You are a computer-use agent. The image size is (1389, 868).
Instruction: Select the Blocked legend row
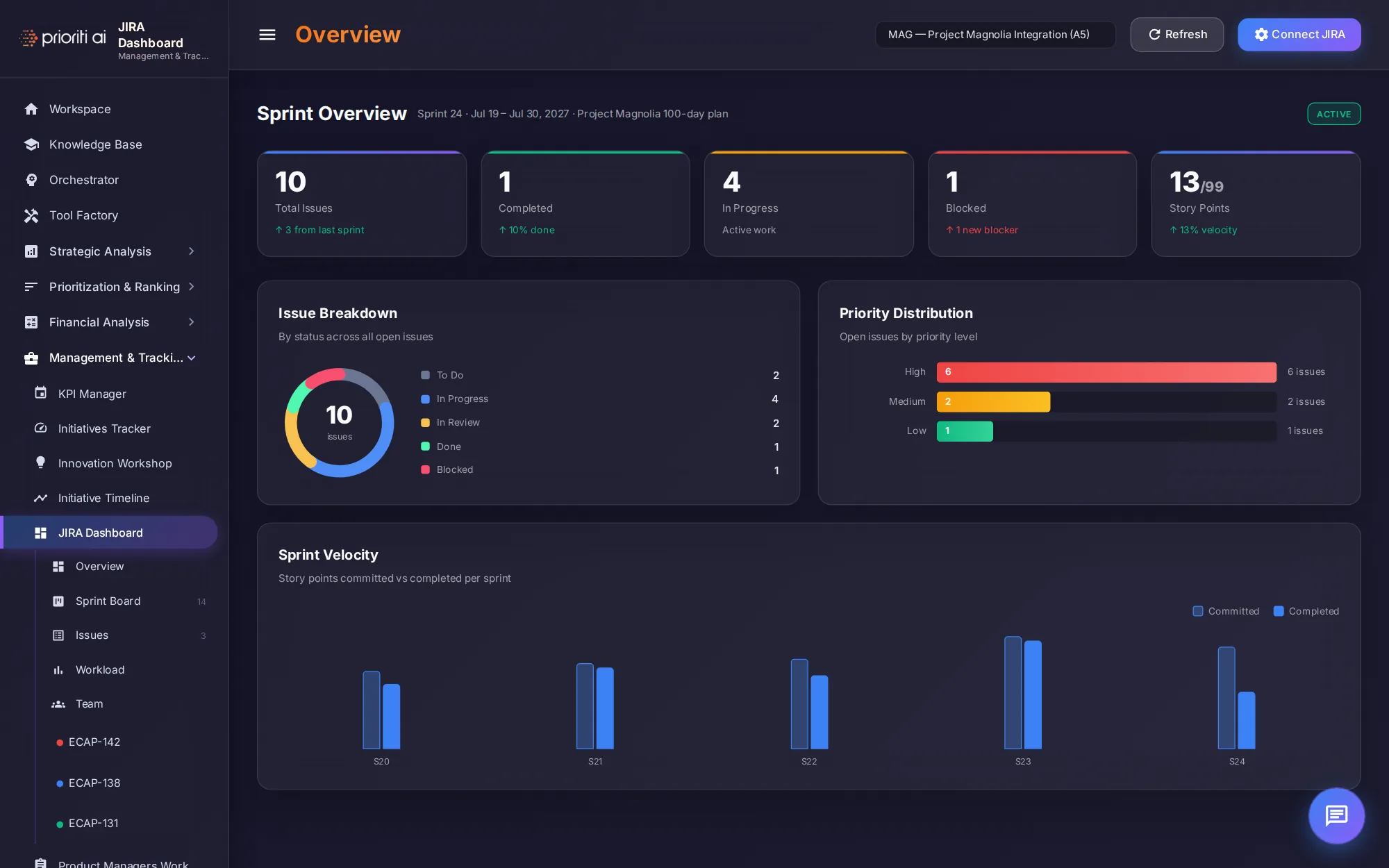[x=600, y=470]
